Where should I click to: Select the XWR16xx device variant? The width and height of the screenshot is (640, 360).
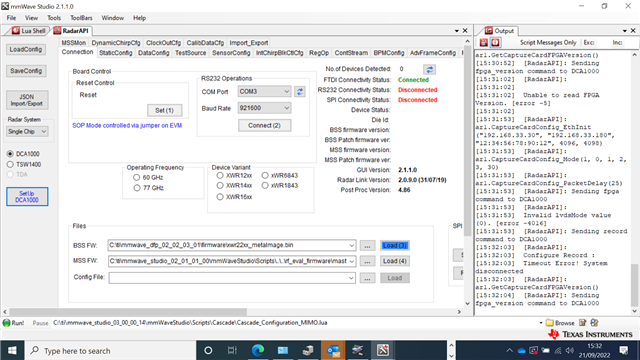coord(220,197)
